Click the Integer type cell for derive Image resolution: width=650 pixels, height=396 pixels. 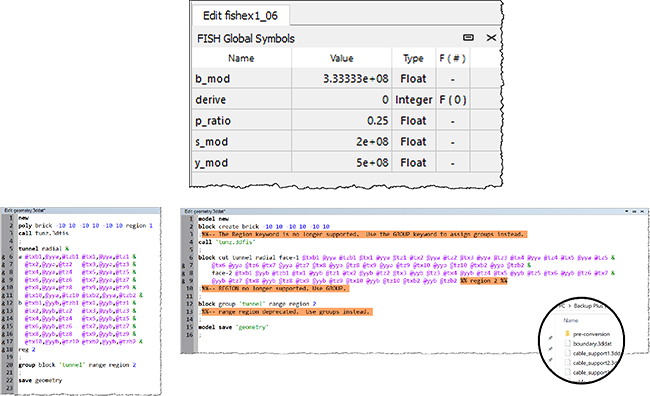[x=414, y=100]
